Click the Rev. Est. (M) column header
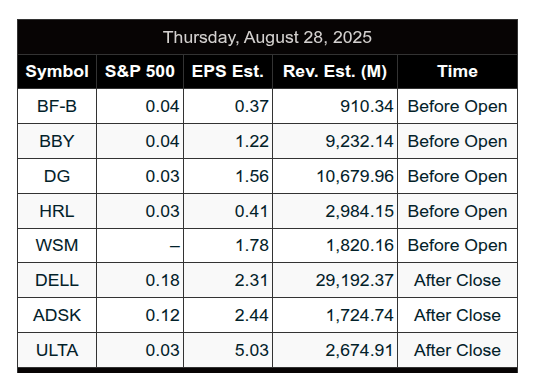 click(335, 72)
